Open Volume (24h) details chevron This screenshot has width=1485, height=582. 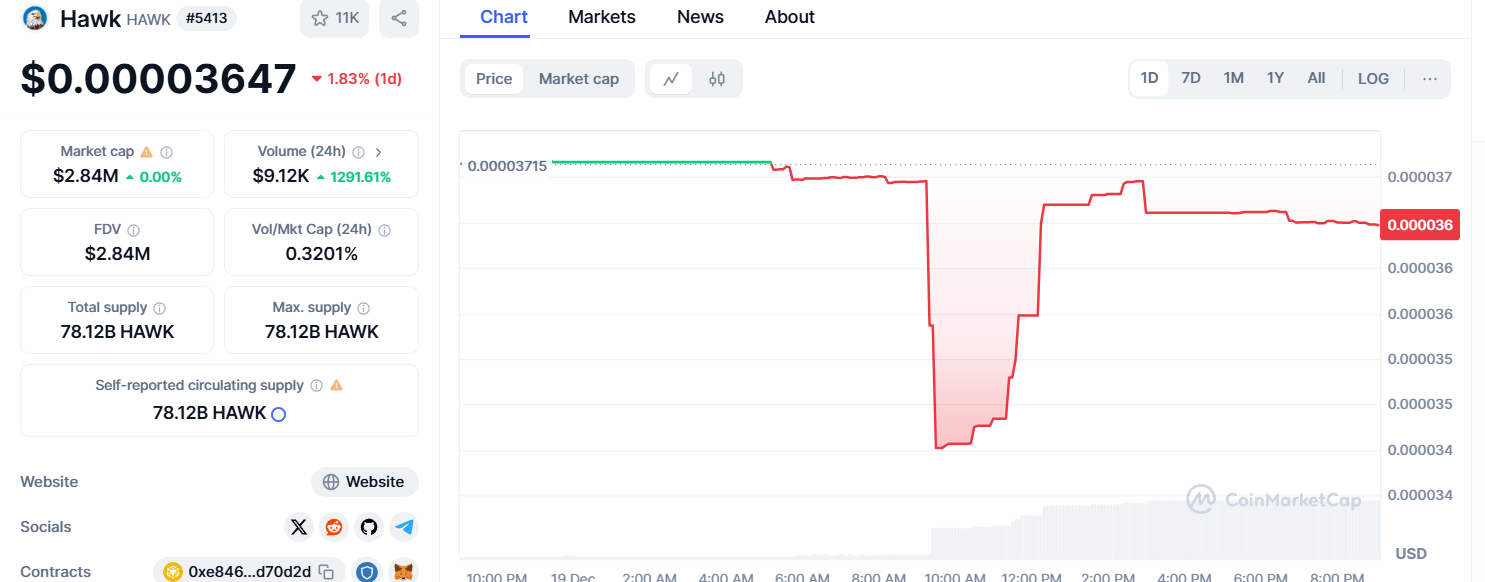[378, 152]
